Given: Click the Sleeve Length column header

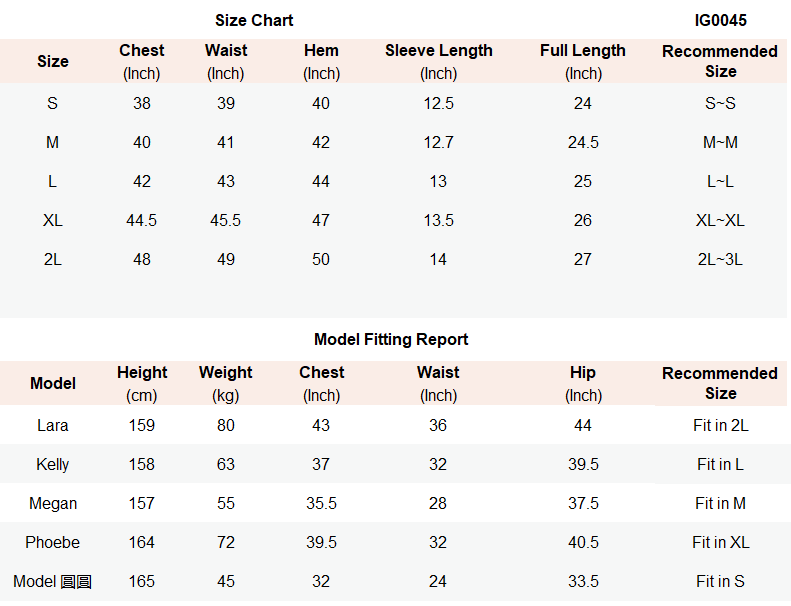Looking at the screenshot, I should (438, 62).
